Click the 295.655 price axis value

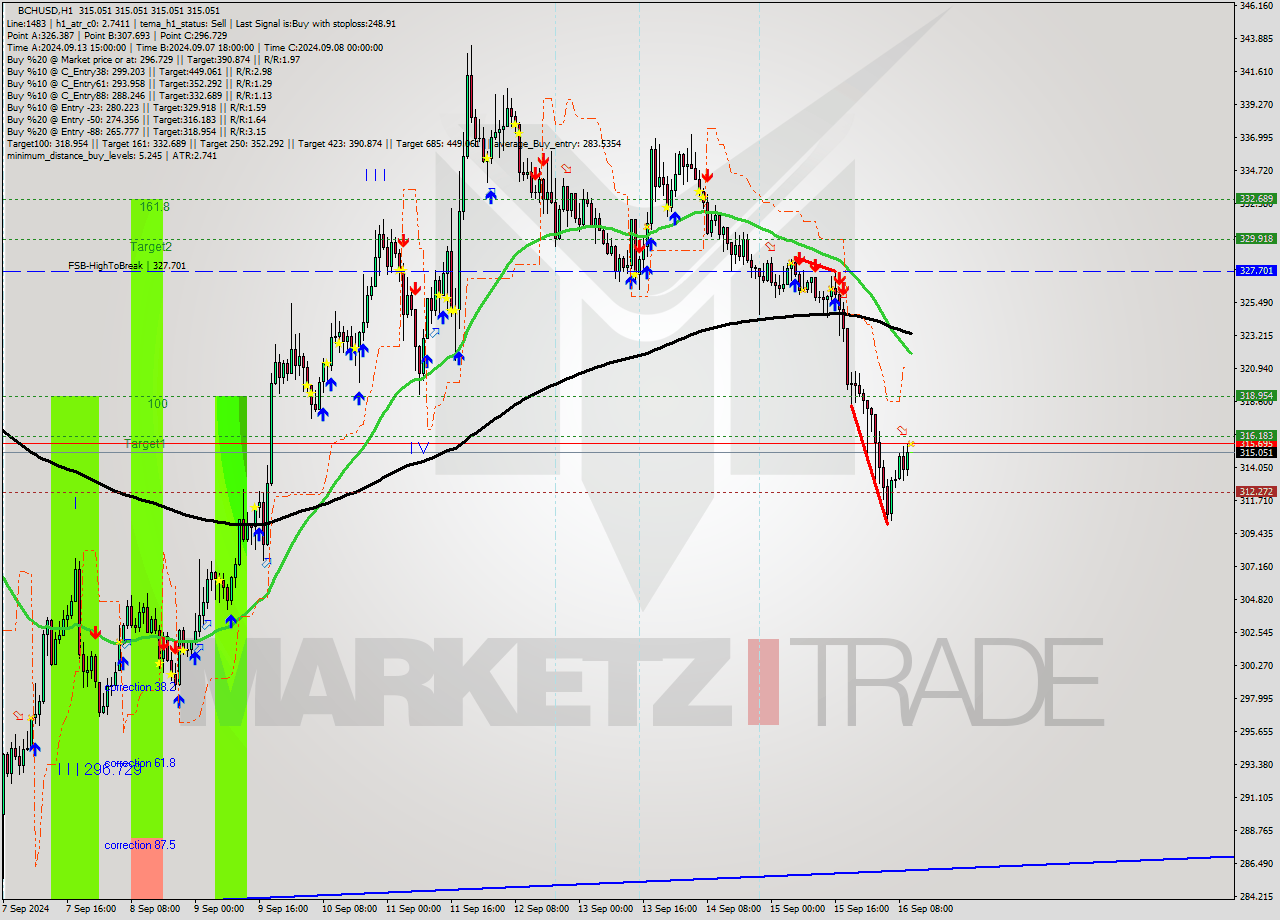pos(1256,731)
